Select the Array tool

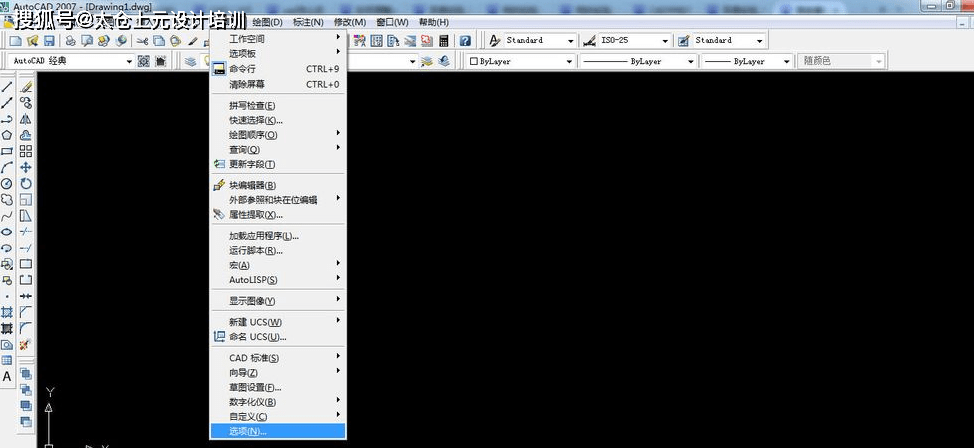pyautogui.click(x=25, y=152)
